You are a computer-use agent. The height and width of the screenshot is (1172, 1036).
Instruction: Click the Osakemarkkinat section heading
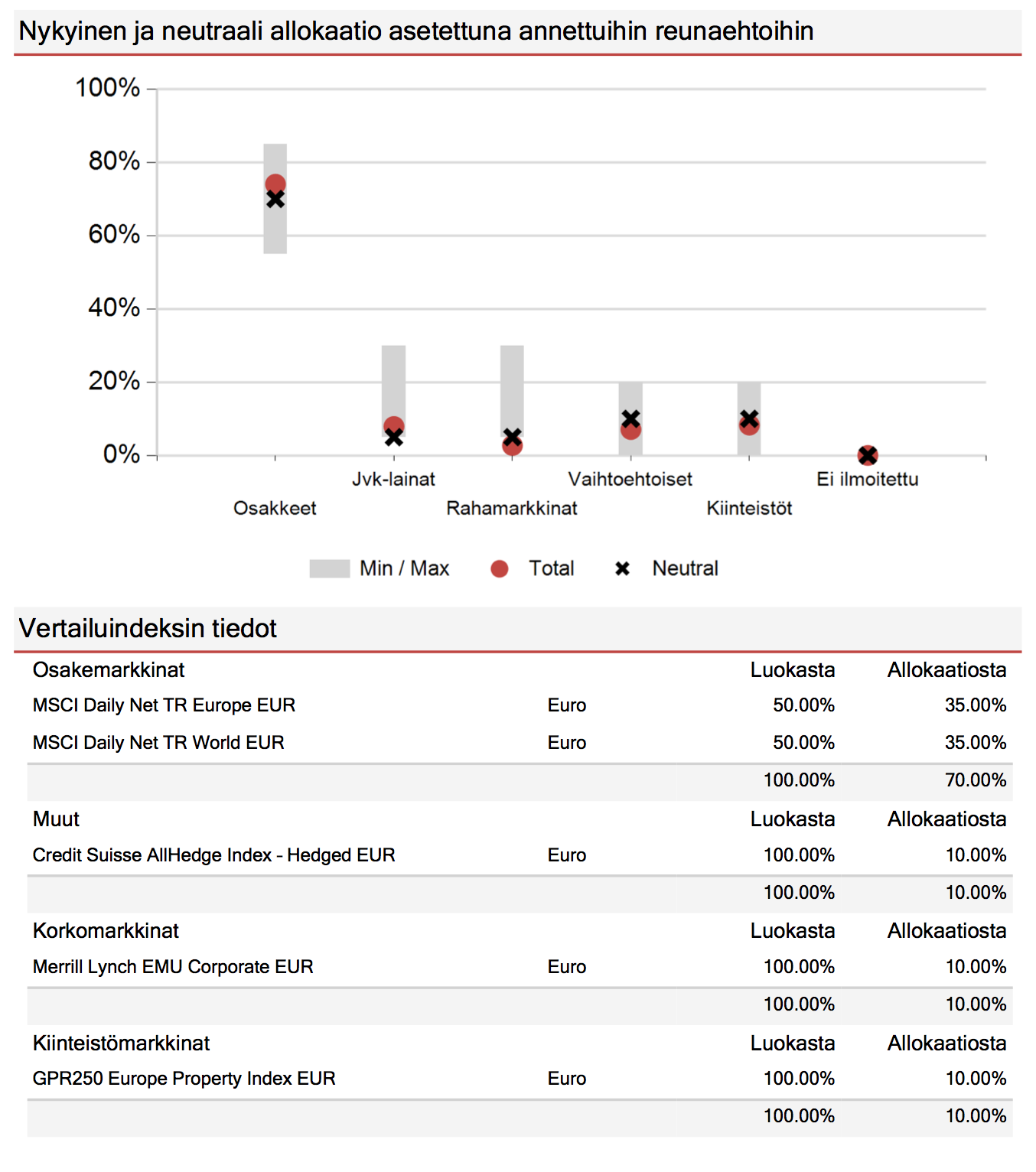[x=109, y=670]
